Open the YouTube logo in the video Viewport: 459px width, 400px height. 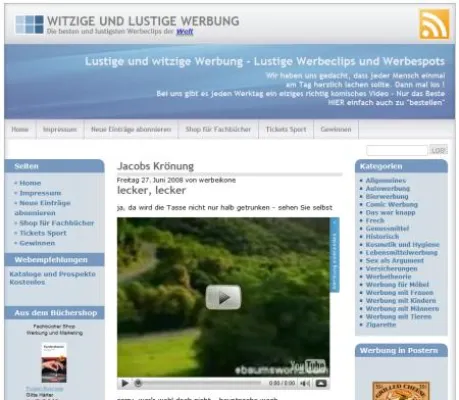[x=307, y=366]
